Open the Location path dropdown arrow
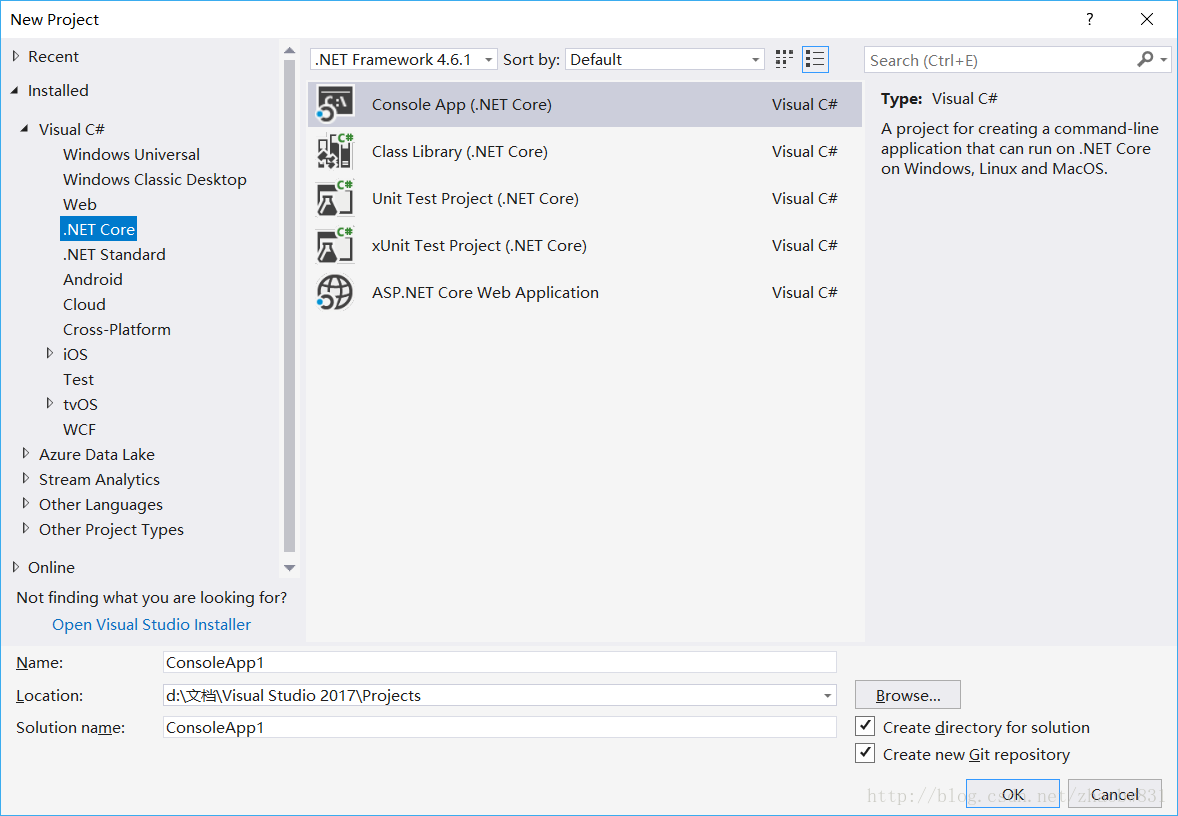Viewport: 1178px width, 816px height. tap(827, 696)
